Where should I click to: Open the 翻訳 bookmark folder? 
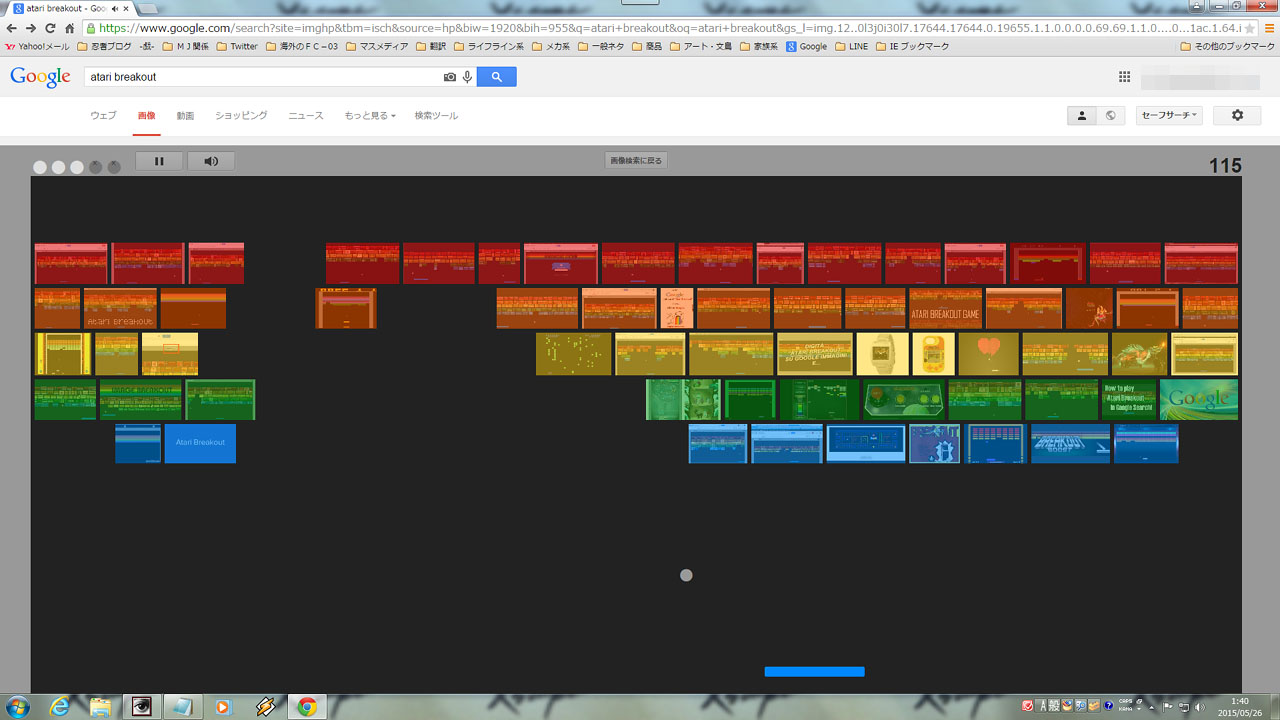tap(431, 46)
